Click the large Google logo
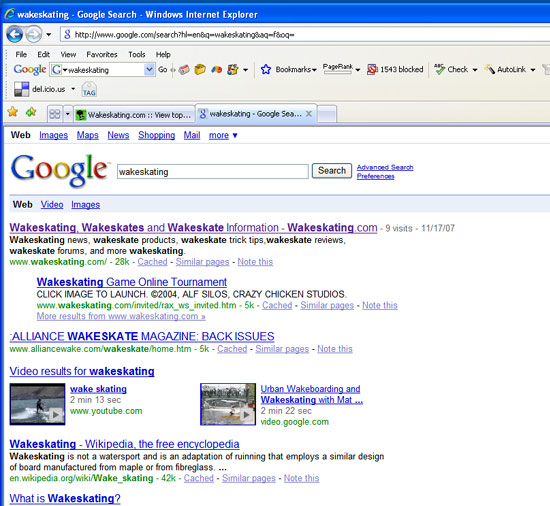 click(x=60, y=170)
